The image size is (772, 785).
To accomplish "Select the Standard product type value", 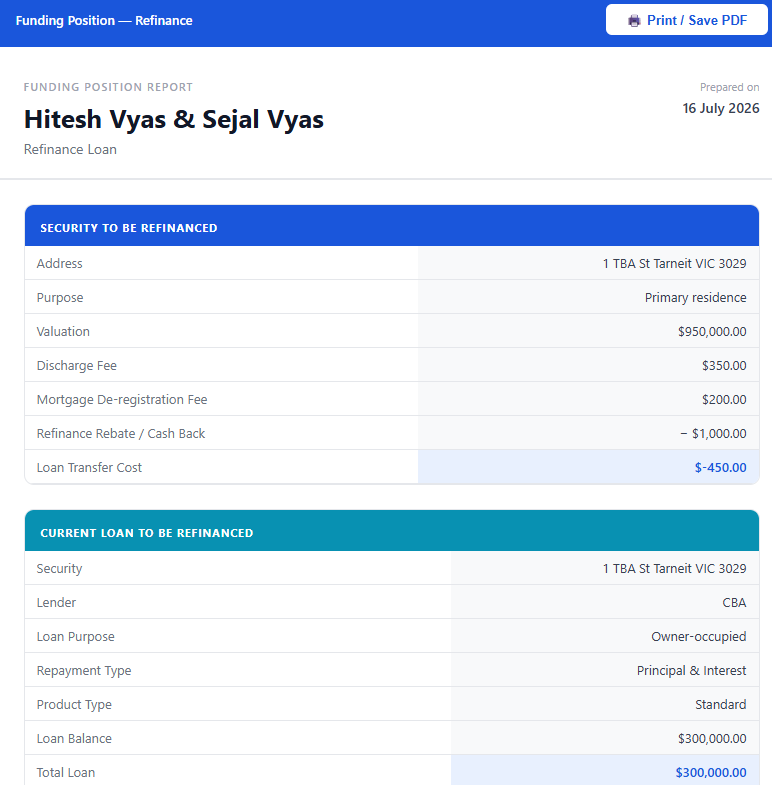I will (720, 705).
